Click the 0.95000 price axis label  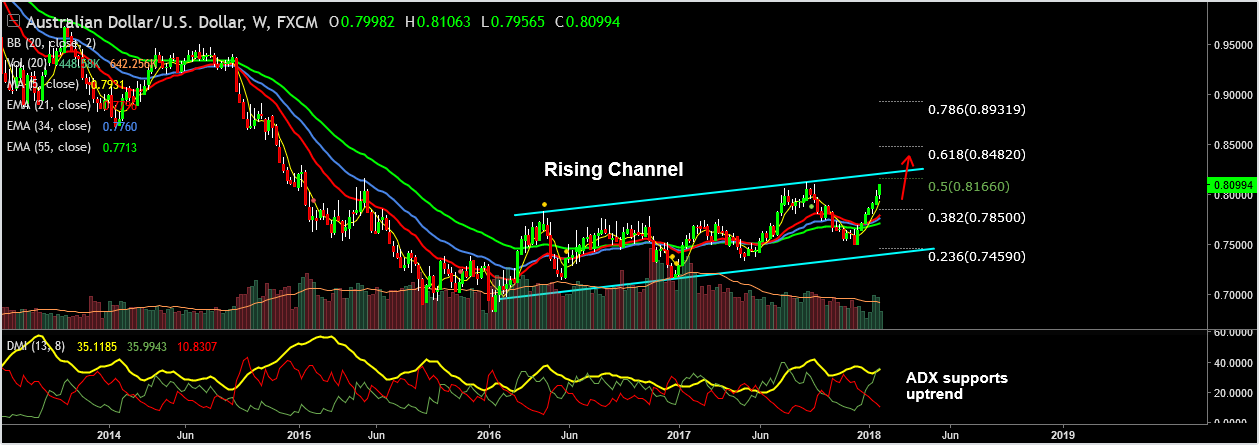coord(1232,45)
